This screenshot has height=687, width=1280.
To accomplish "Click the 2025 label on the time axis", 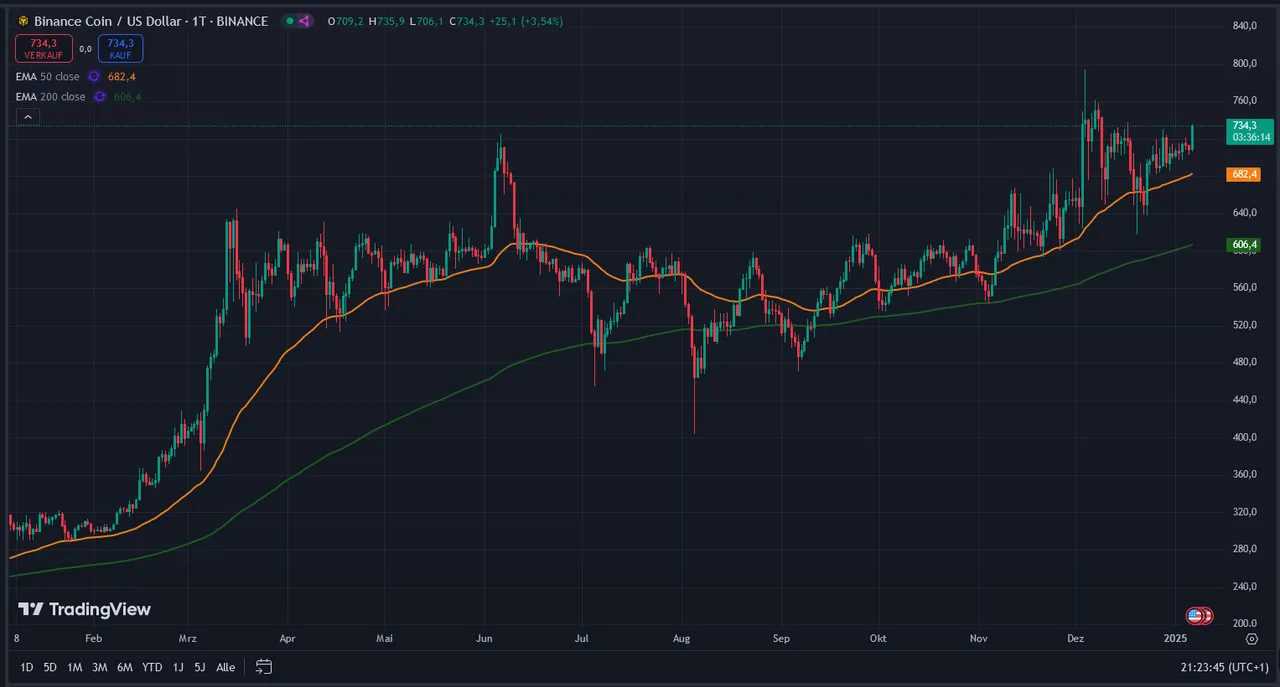I will point(1174,637).
